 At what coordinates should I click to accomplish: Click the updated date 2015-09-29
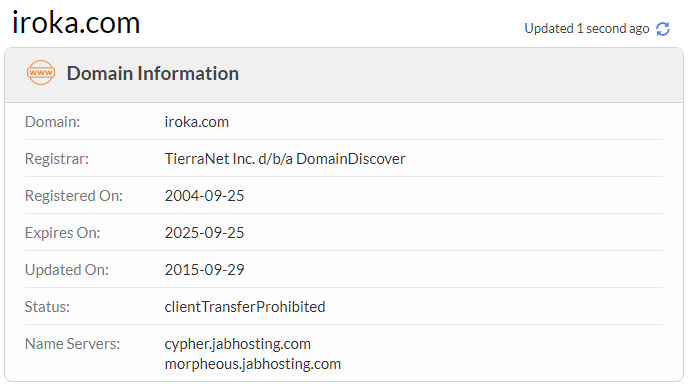(204, 269)
